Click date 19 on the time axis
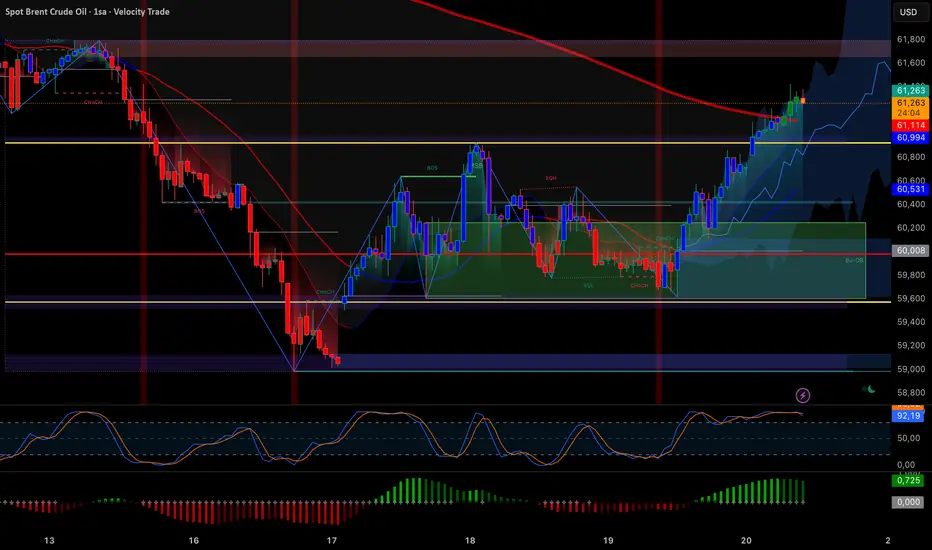Image resolution: width=932 pixels, height=550 pixels. pos(608,540)
